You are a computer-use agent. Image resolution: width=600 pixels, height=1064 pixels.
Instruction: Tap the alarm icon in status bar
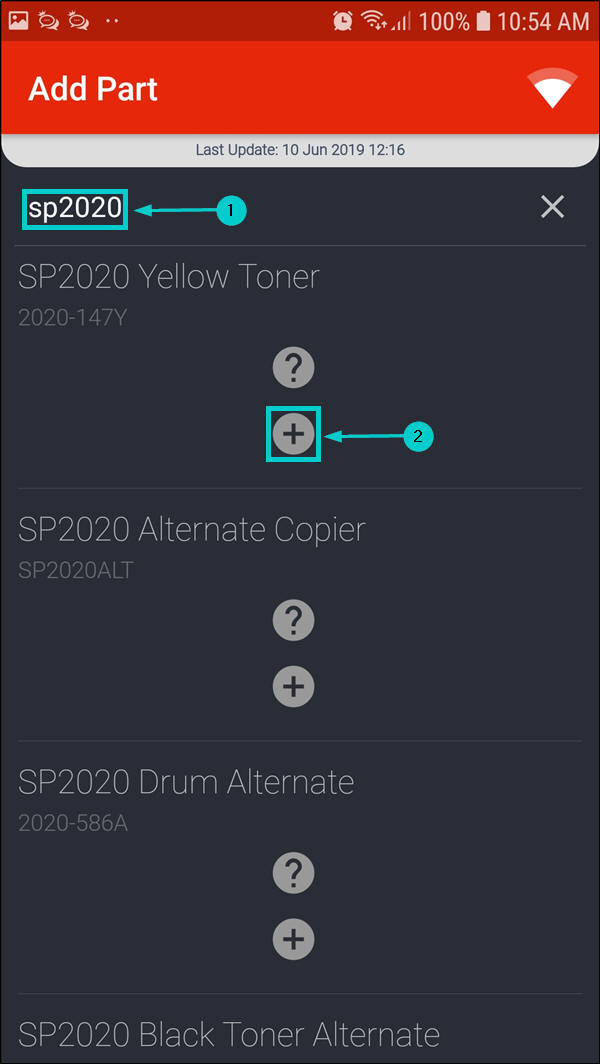[343, 20]
